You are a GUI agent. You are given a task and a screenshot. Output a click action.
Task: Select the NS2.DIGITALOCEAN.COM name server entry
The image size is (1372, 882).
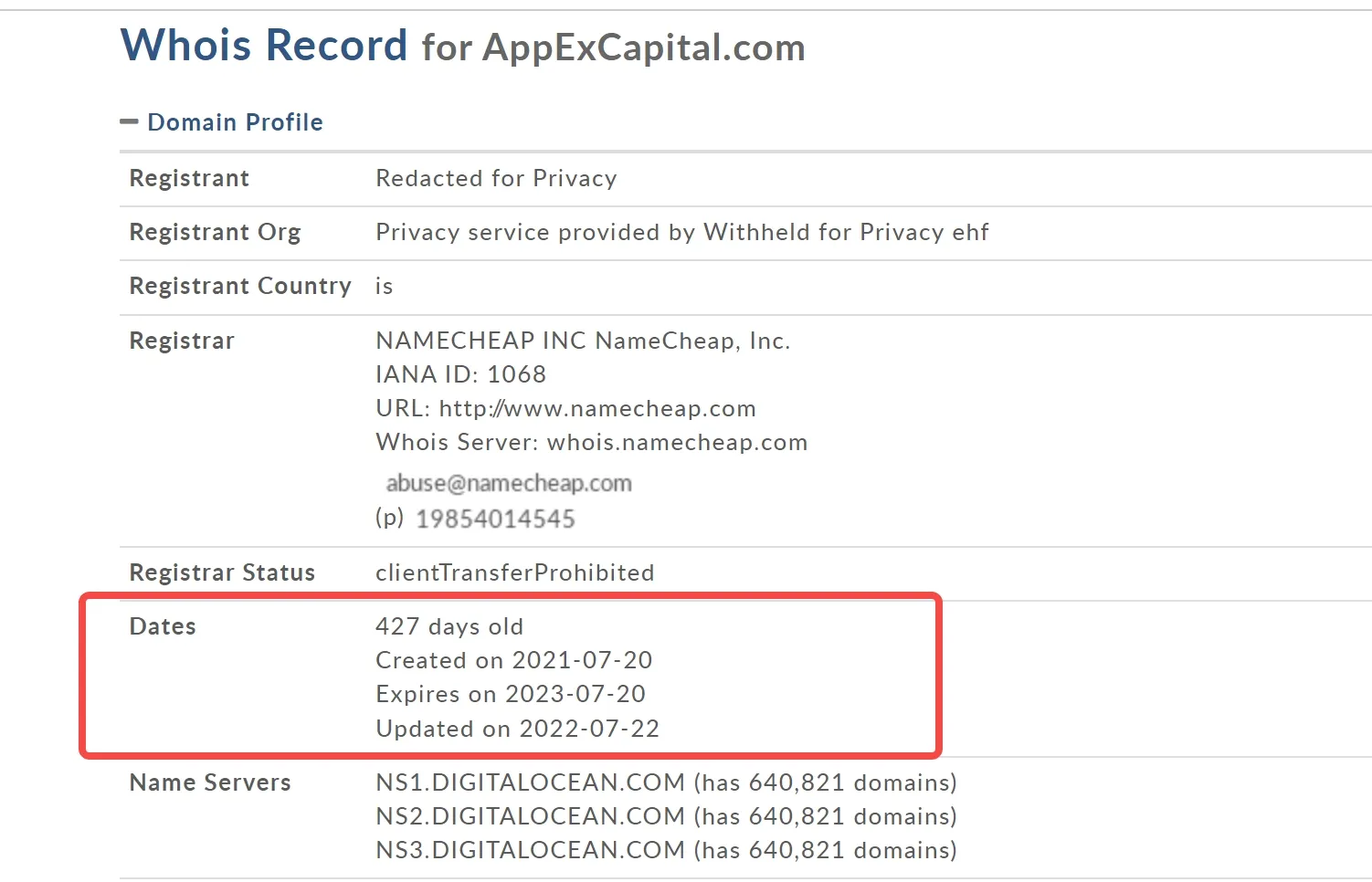click(667, 816)
